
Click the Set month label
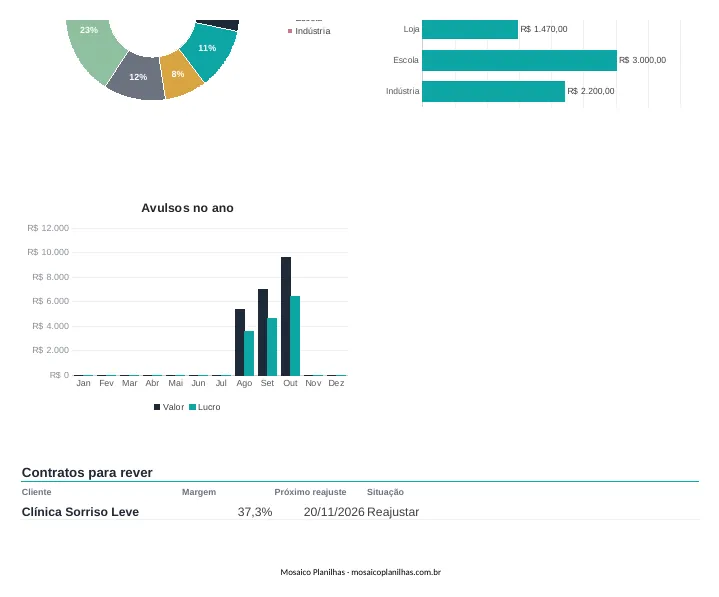[267, 383]
